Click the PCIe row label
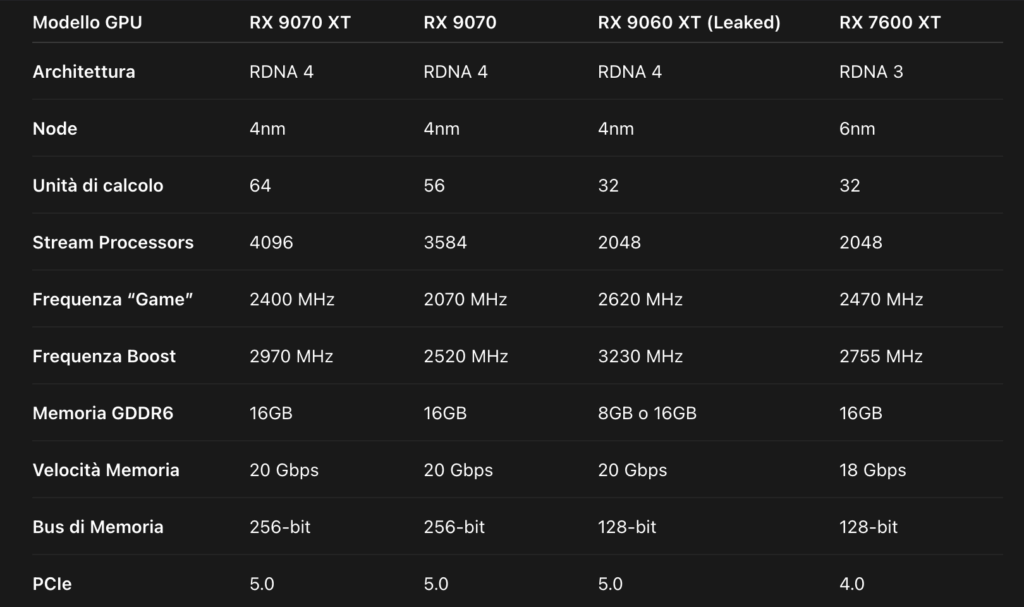Screen dimensions: 1024x607 click(52, 583)
